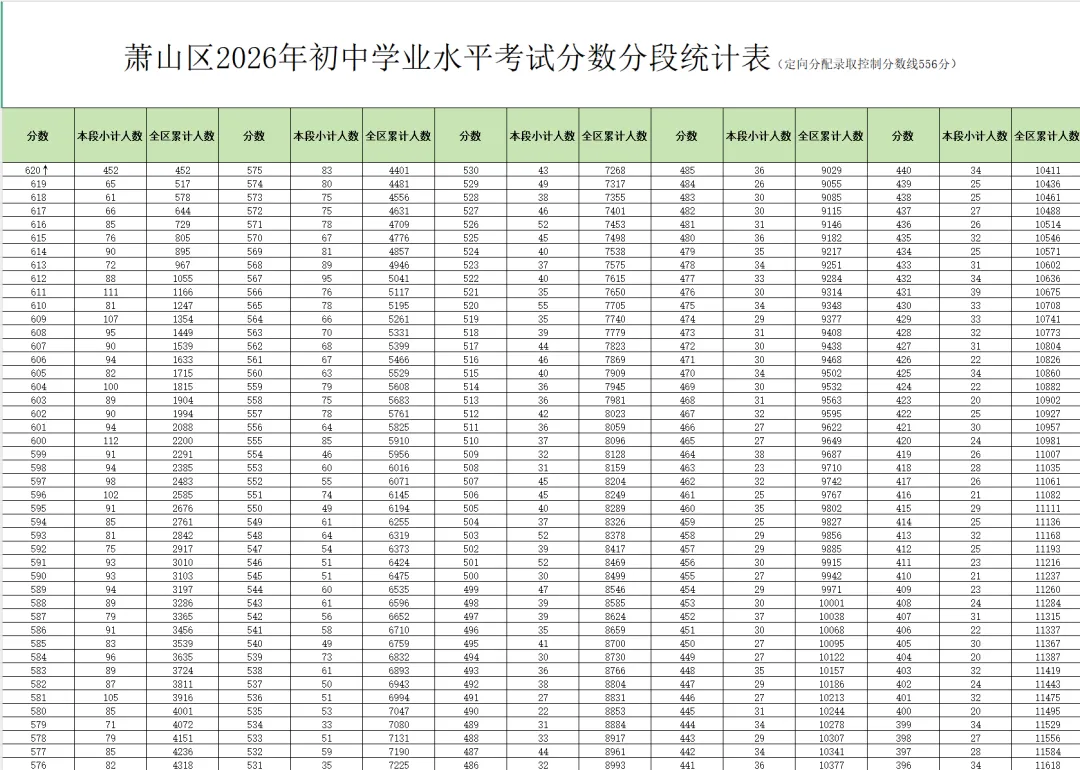This screenshot has width=1080, height=770.
Task: Select score cell 531
Action: coord(254,764)
